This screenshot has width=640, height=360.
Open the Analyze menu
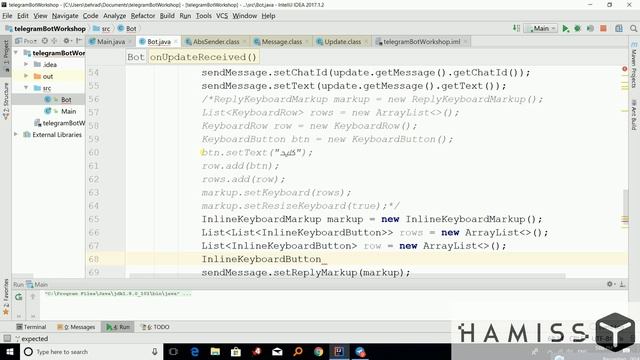pos(114,16)
